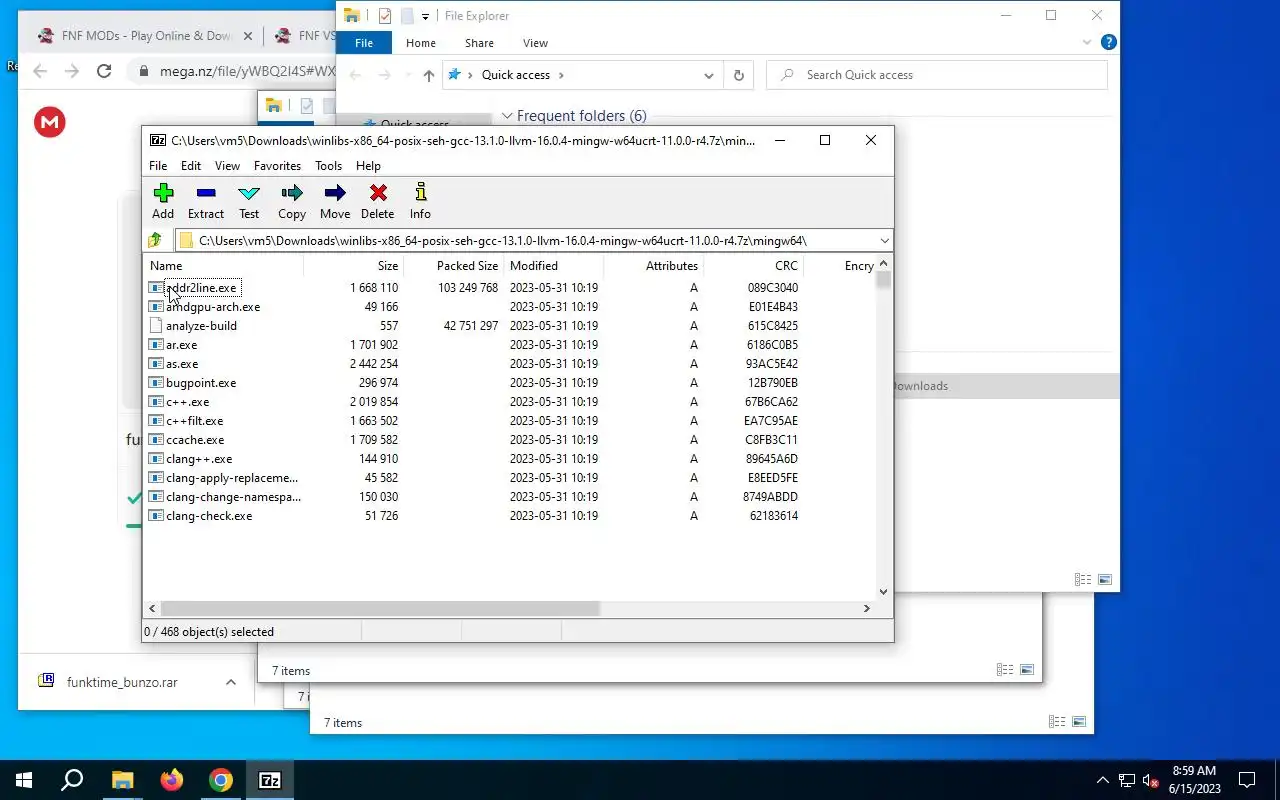Open Firefox from the taskbar
1280x800 pixels.
point(171,780)
